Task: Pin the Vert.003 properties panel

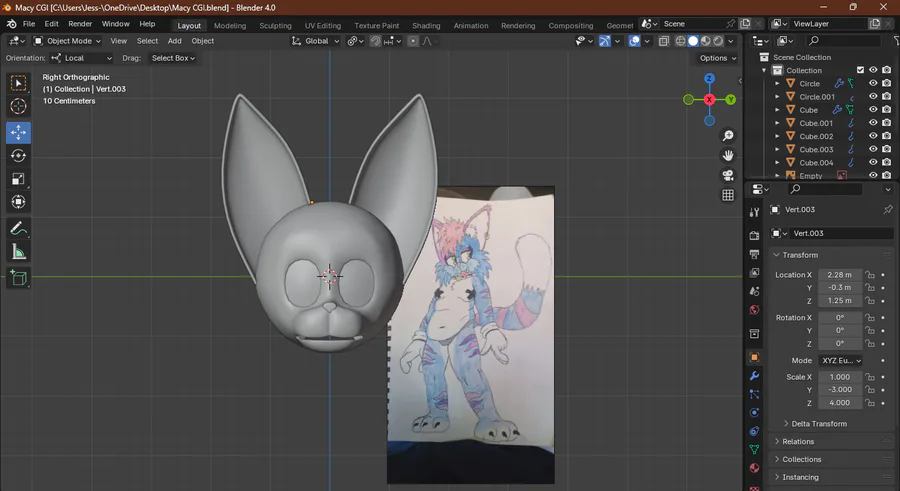Action: [888, 210]
